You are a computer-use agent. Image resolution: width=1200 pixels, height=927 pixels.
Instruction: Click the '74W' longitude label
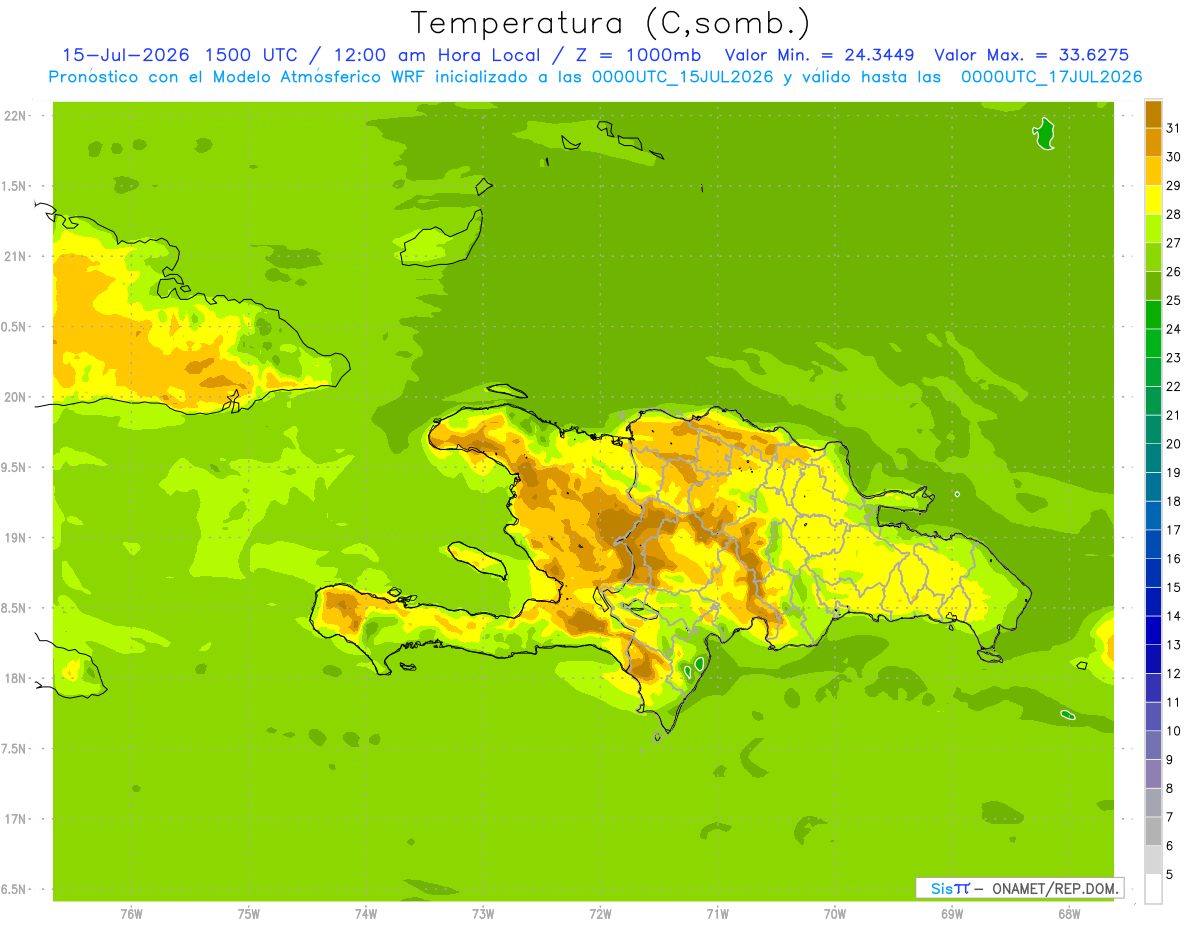click(366, 913)
